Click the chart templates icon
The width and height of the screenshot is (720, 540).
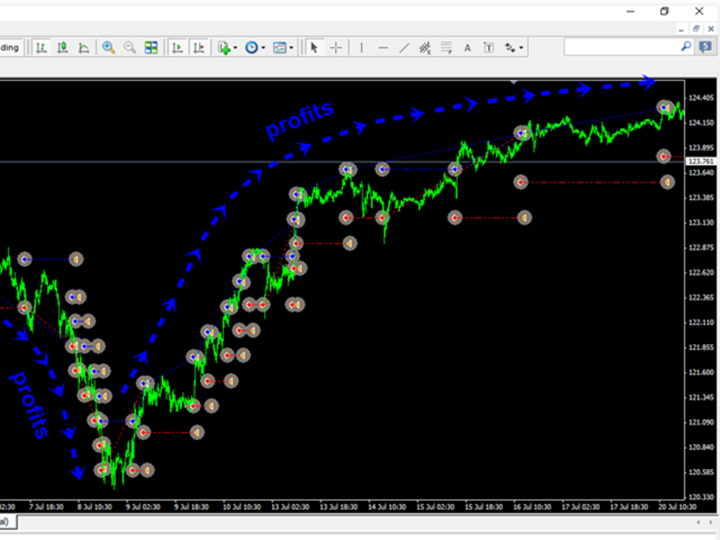pos(280,47)
